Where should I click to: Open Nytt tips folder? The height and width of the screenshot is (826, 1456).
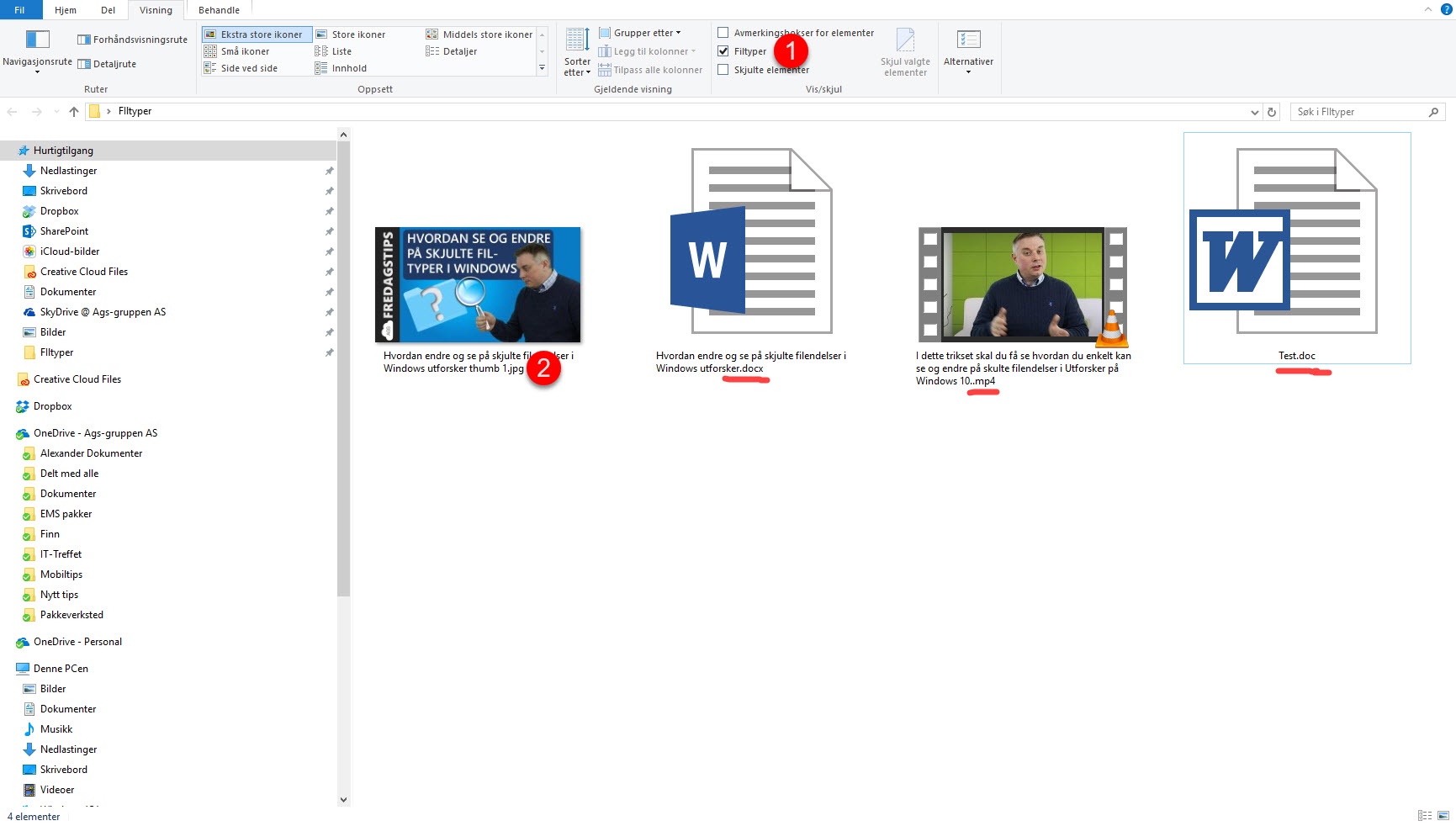pyautogui.click(x=59, y=595)
